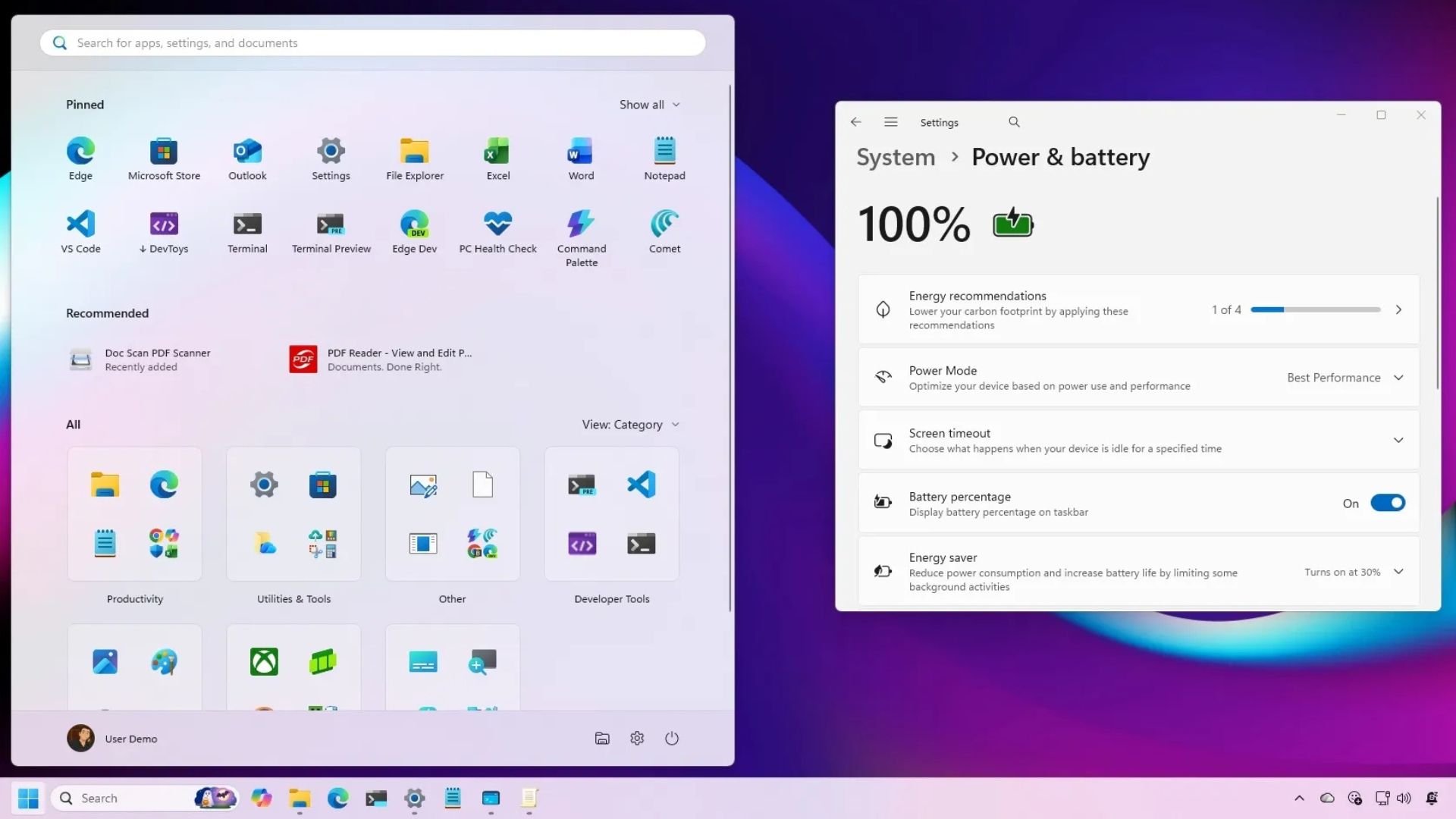Screen dimensions: 1456x819
Task: Open DevToys from the pinned apps
Action: click(163, 231)
